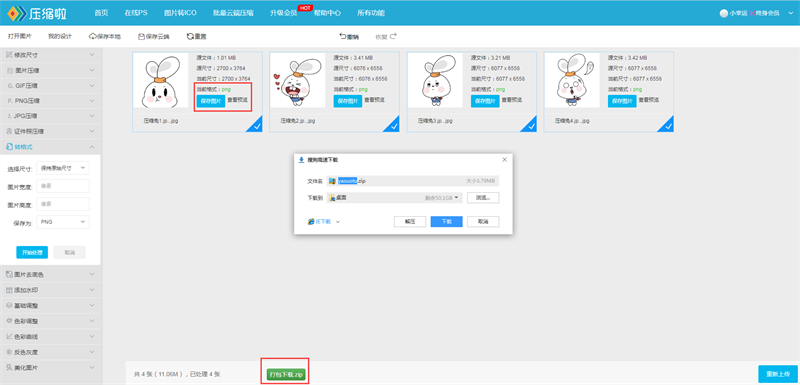This screenshot has height=385, width=800.
Task: Expand the 添加水印 section chevron
Action: tap(92, 290)
